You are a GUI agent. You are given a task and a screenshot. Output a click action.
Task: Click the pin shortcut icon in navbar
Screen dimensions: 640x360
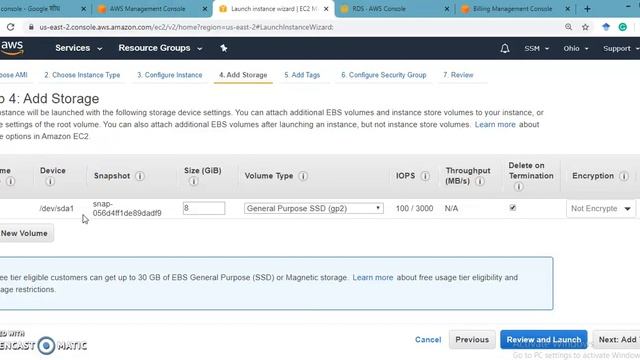(224, 48)
